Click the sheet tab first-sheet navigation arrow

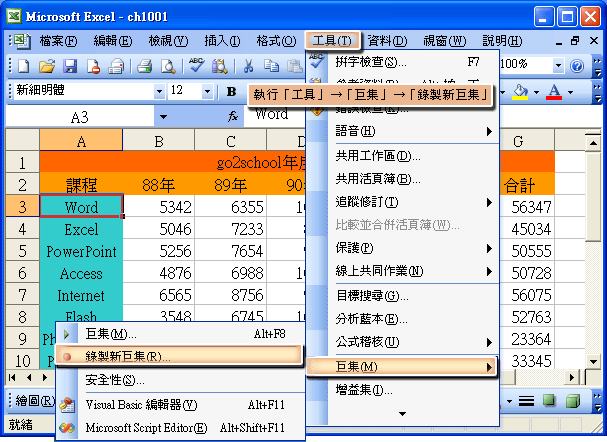pos(12,377)
